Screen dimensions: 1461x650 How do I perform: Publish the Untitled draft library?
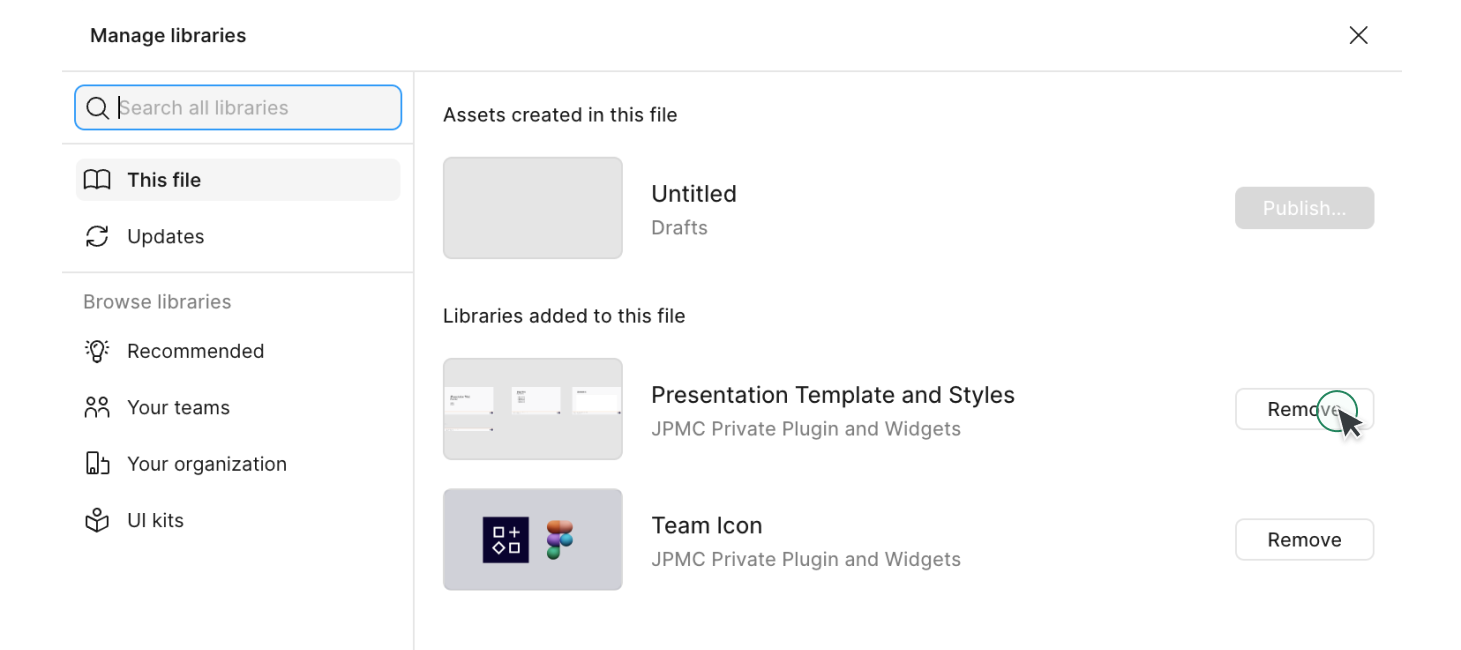pos(1304,208)
